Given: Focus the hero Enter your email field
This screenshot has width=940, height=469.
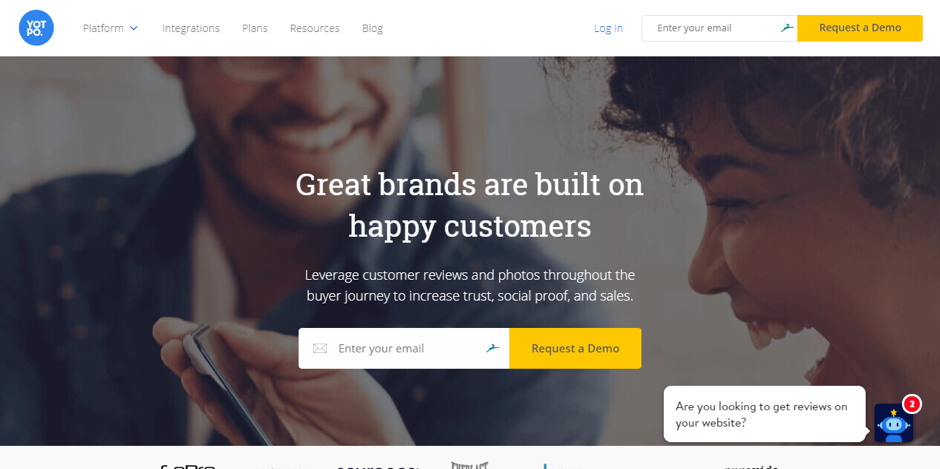Looking at the screenshot, I should coord(404,348).
